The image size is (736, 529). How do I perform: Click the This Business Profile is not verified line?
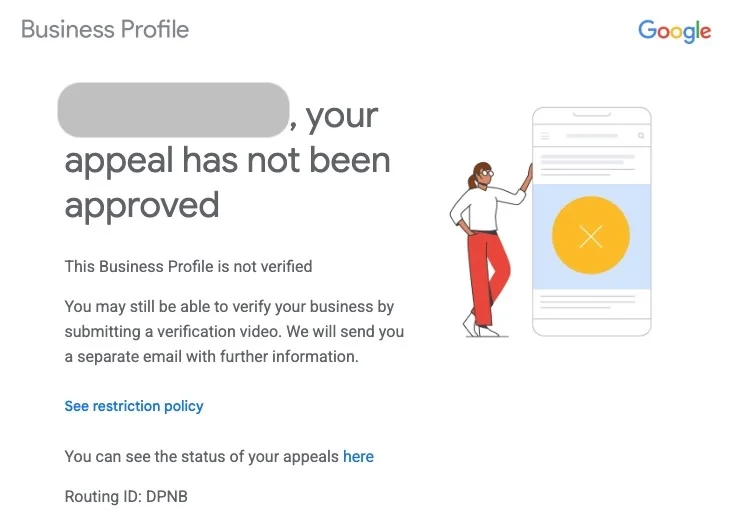(x=188, y=266)
